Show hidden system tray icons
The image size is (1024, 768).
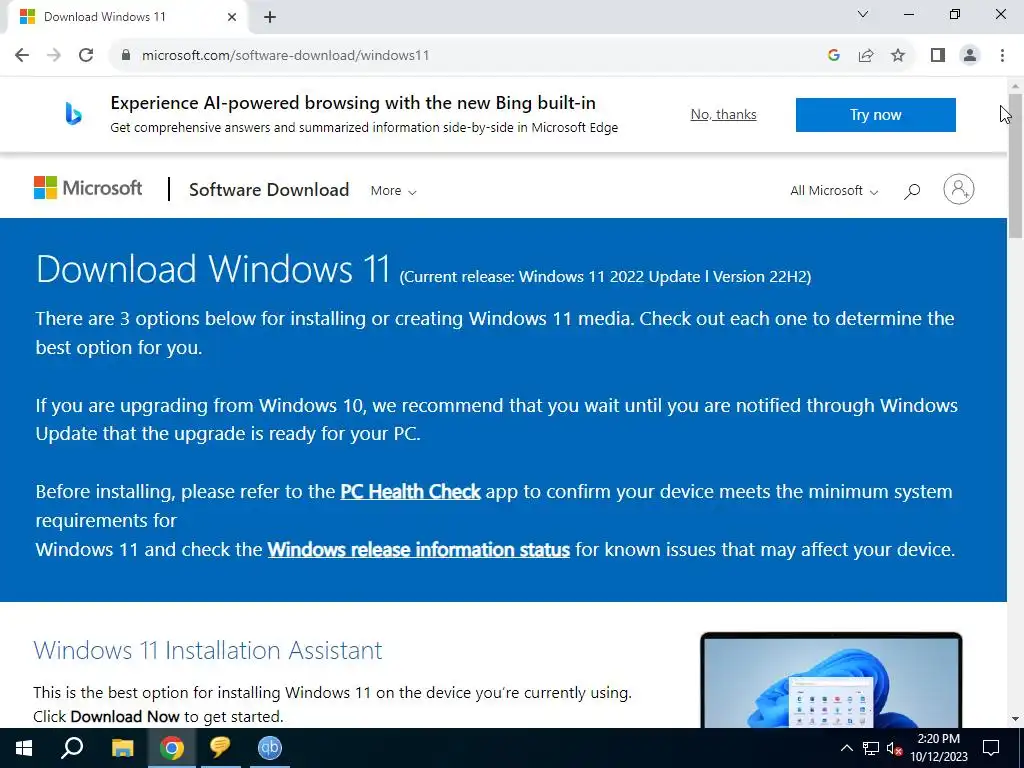coord(846,748)
